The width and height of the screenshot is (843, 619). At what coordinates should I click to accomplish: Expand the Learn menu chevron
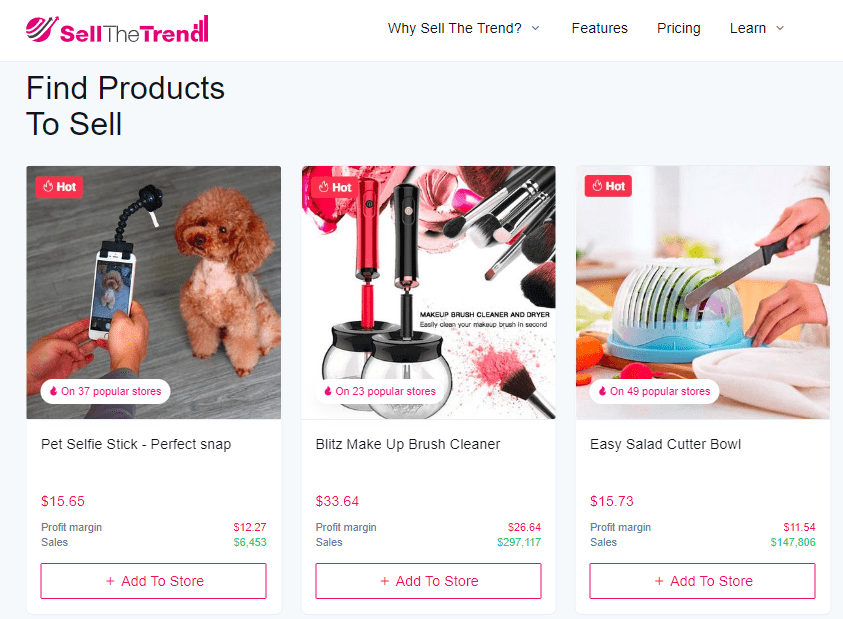pos(780,28)
